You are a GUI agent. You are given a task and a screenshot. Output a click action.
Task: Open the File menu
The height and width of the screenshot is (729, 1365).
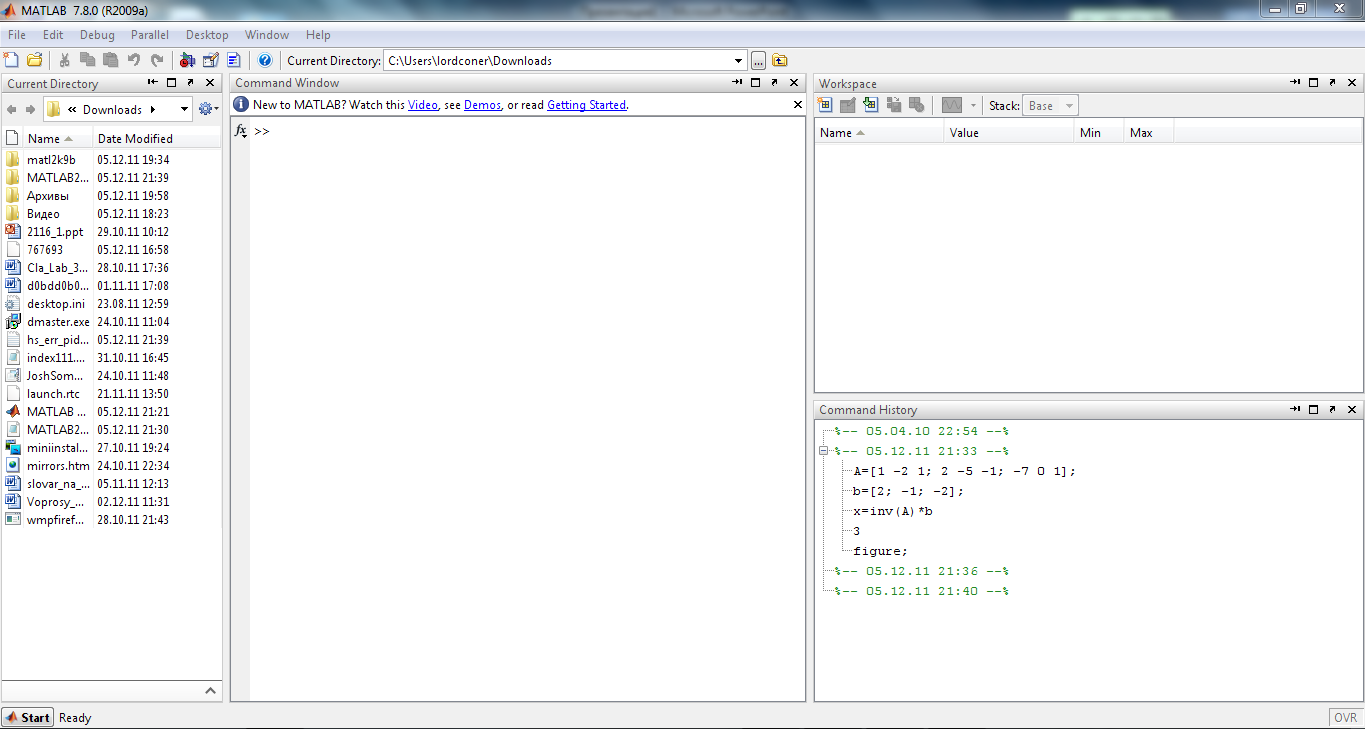click(x=17, y=35)
